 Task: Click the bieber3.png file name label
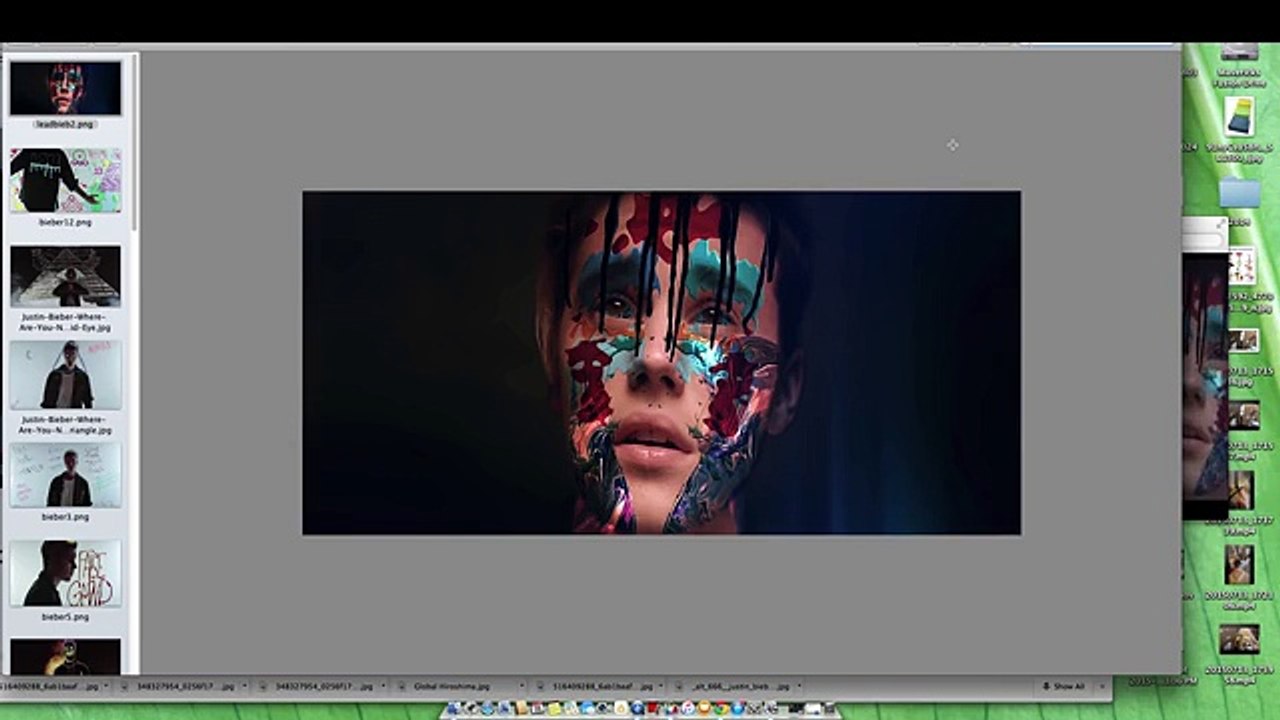tap(65, 517)
